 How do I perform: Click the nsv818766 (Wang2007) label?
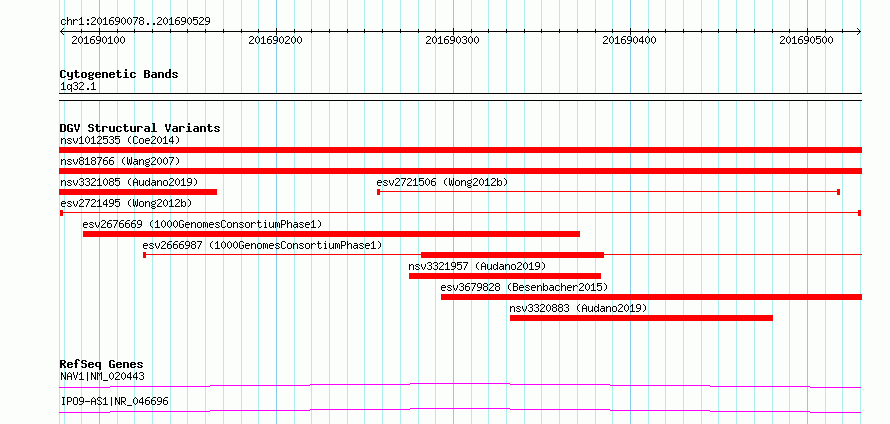pos(120,161)
